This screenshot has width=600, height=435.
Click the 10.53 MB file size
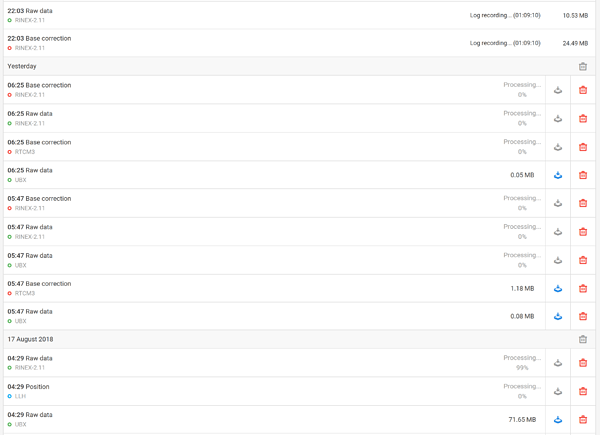(x=575, y=16)
